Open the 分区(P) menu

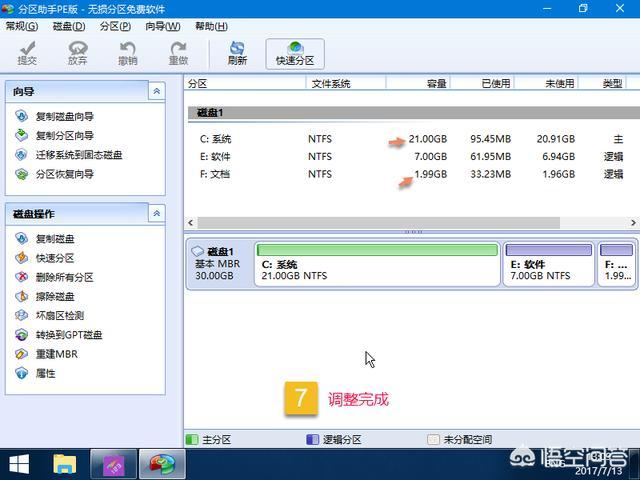point(116,27)
